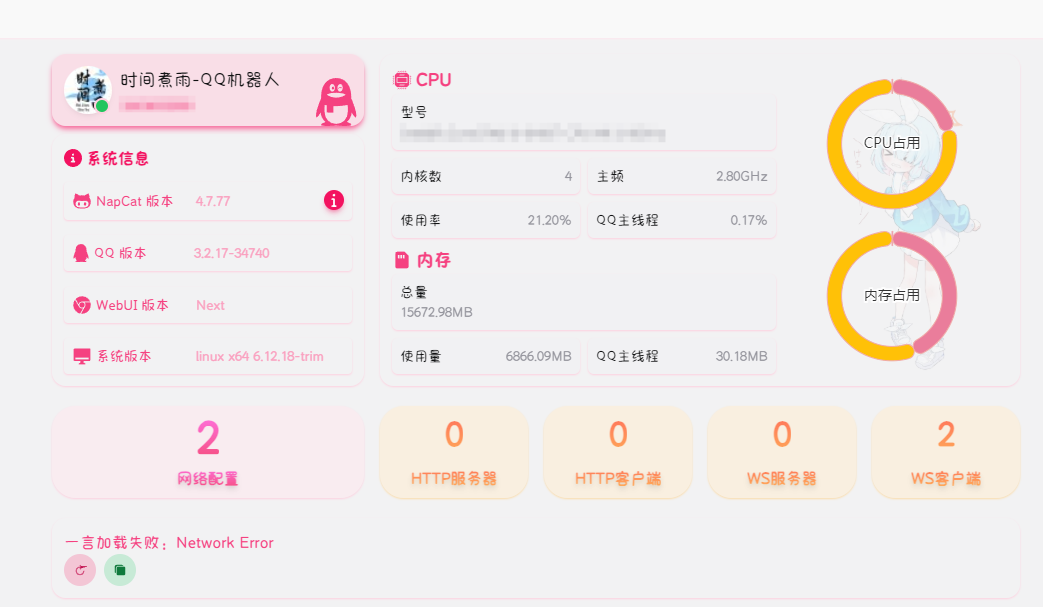1043x607 pixels.
Task: Click the QQ 版本 penguin icon
Action: click(x=81, y=253)
